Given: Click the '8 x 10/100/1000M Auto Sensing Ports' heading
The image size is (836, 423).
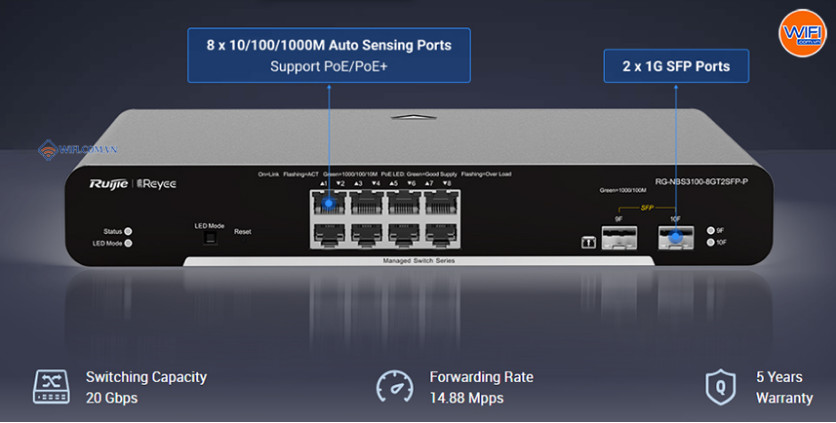Looking at the screenshot, I should 329,45.
